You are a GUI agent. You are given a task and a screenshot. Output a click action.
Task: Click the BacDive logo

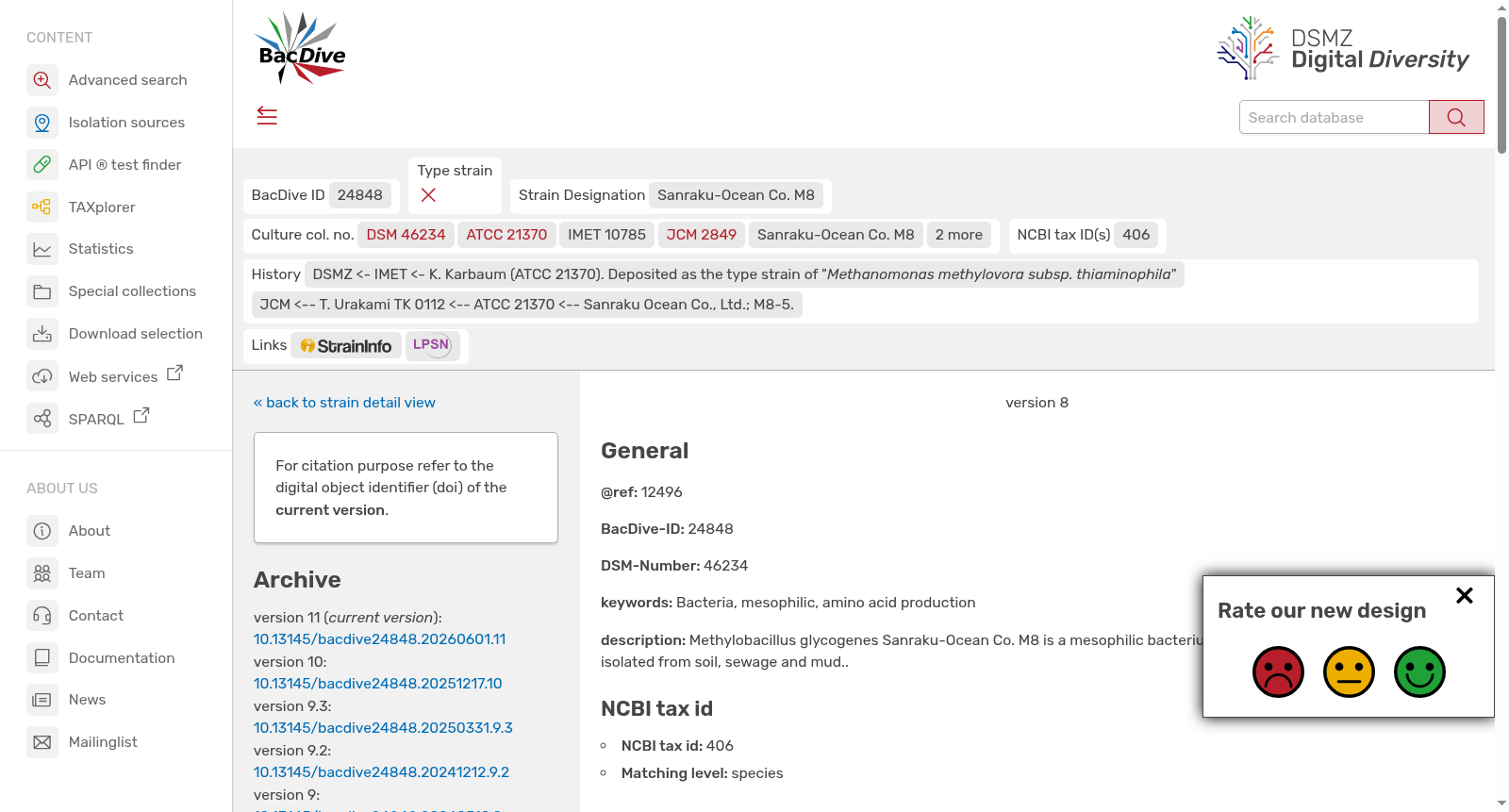[301, 48]
